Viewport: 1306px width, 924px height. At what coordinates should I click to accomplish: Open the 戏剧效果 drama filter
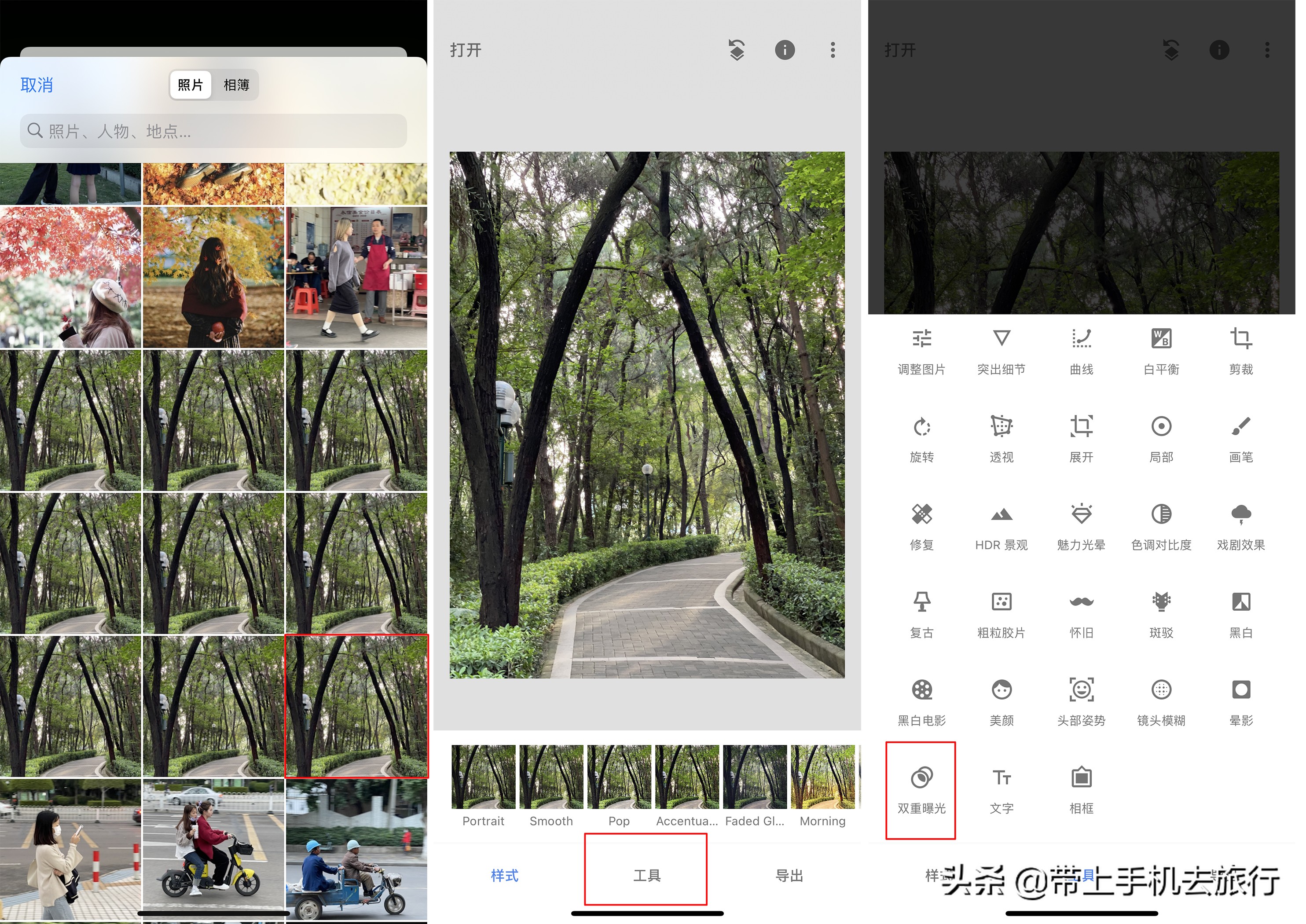(x=1241, y=528)
